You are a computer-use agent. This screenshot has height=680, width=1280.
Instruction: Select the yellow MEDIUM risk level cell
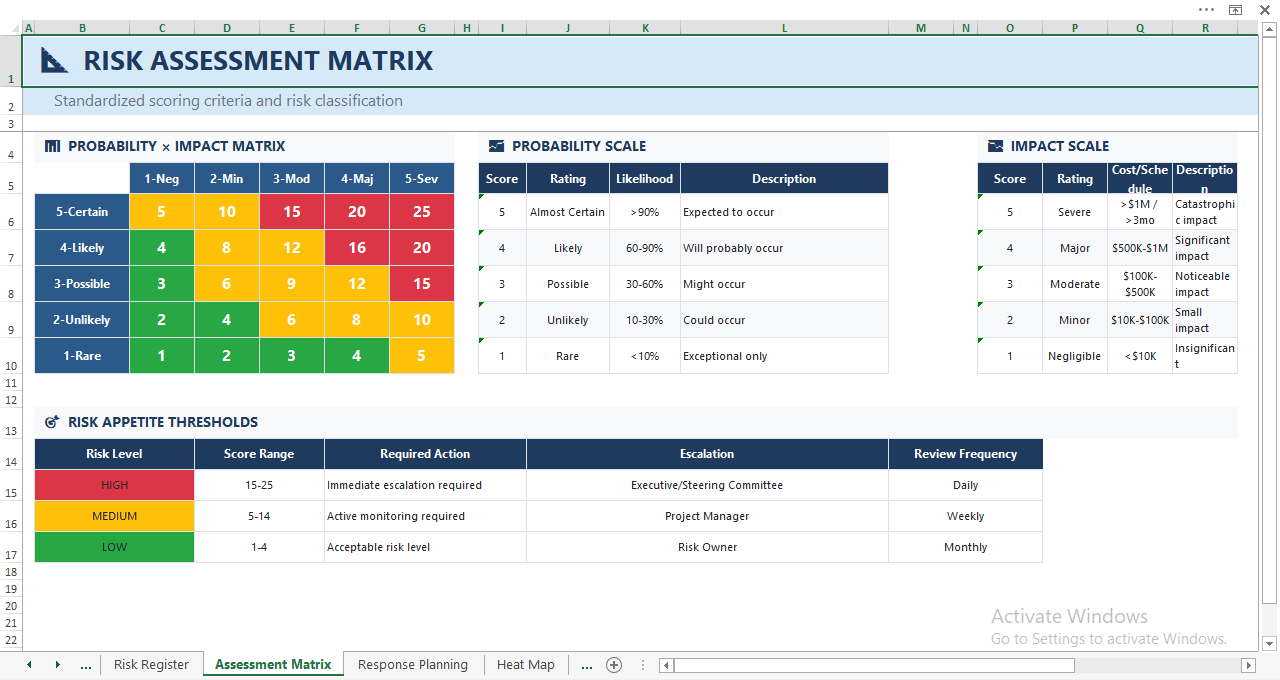click(114, 516)
